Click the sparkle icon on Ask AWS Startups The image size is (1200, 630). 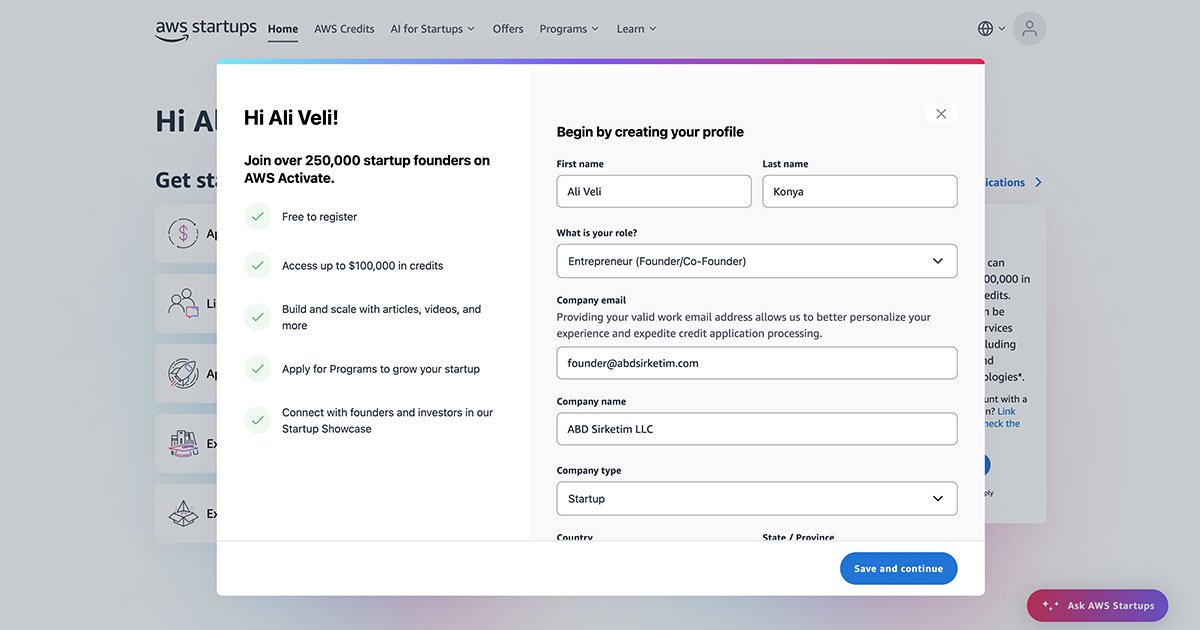pyautogui.click(x=1050, y=606)
